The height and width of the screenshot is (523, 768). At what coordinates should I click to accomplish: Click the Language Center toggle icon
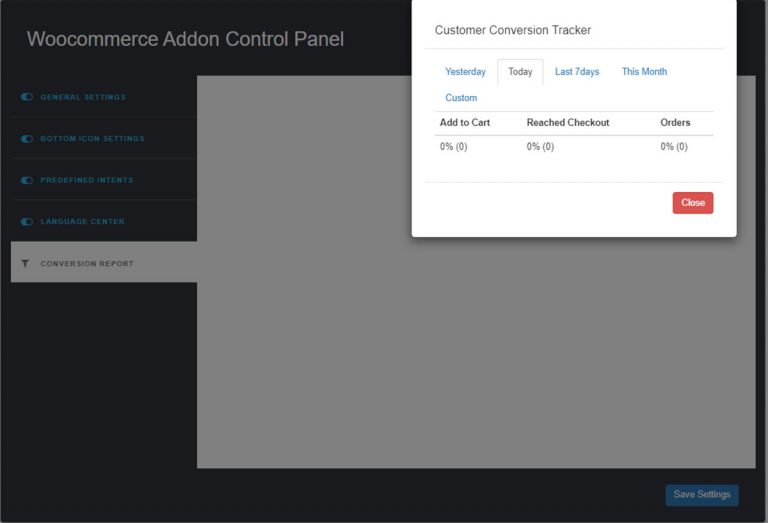pyautogui.click(x=26, y=222)
